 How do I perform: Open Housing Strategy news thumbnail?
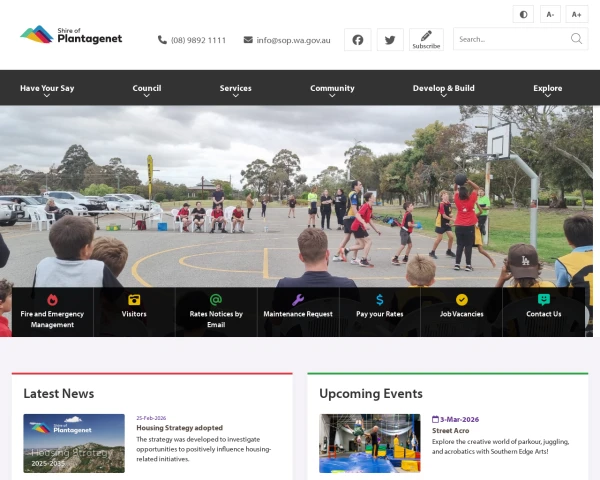click(x=74, y=443)
